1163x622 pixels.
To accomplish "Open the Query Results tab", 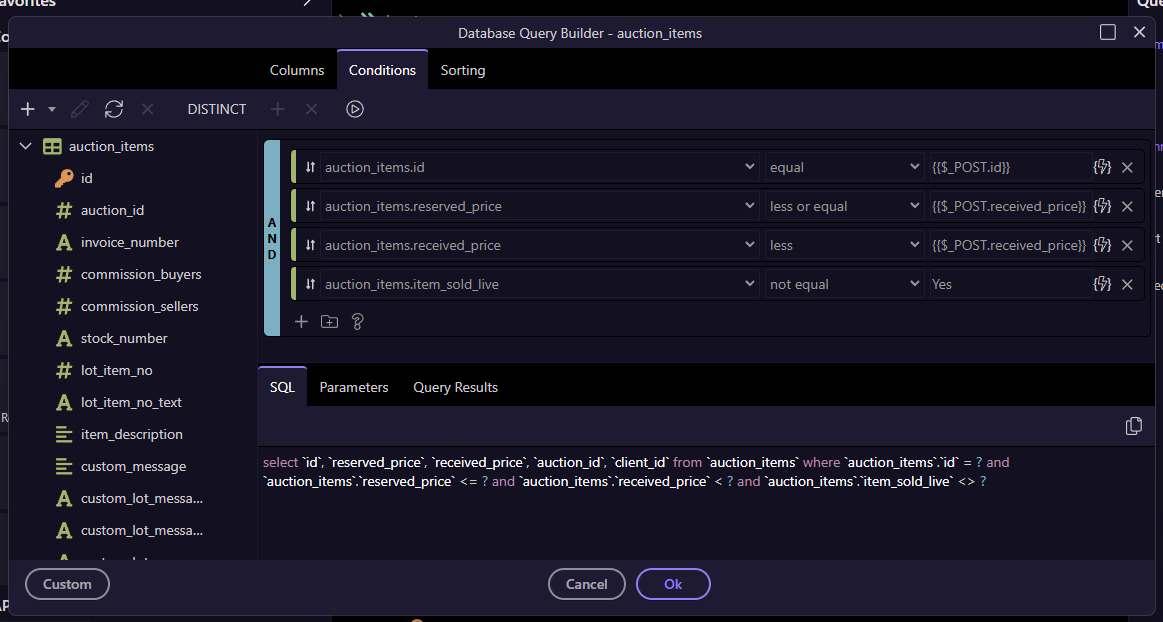I will [x=455, y=387].
